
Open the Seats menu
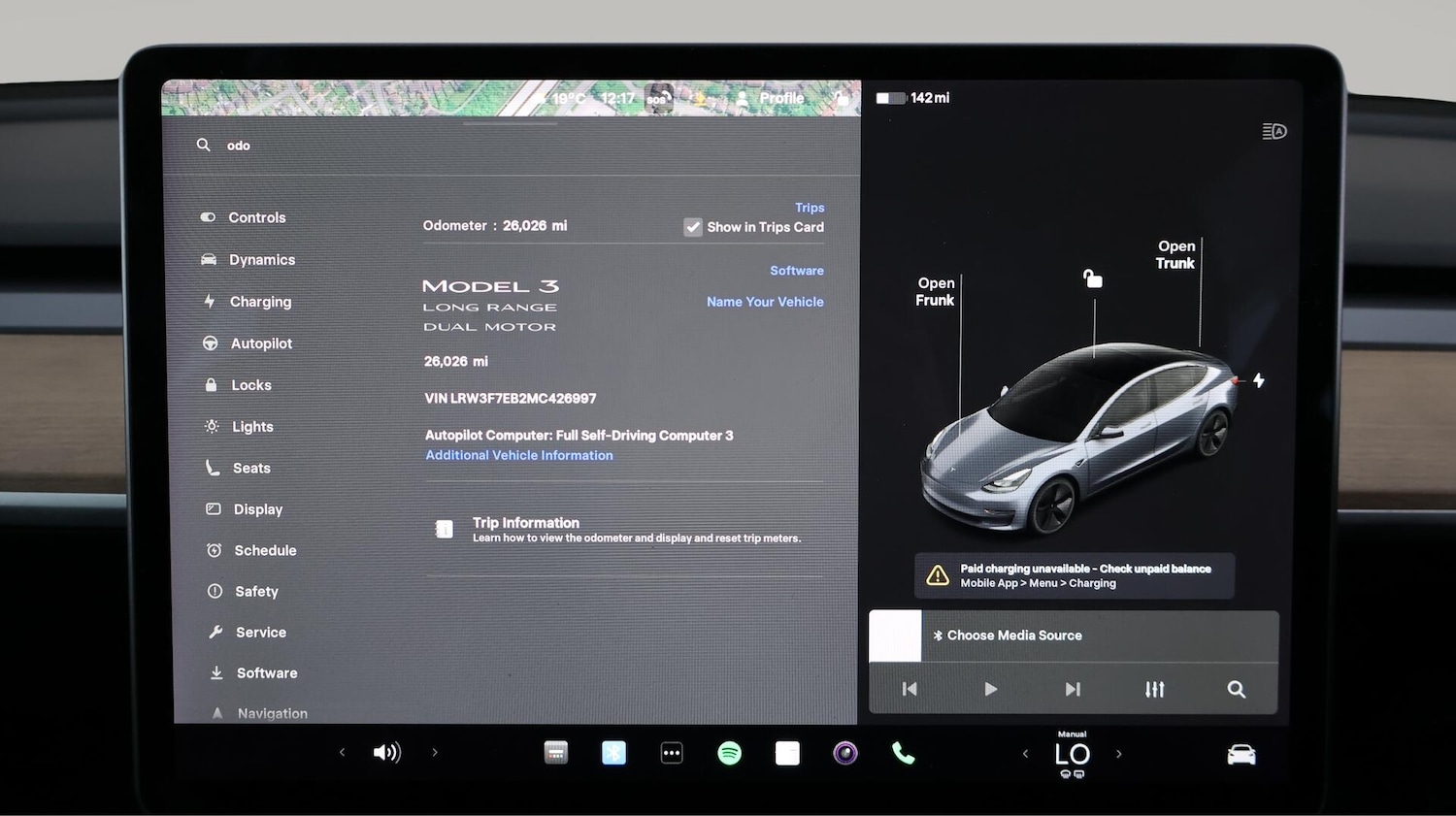tap(238, 468)
